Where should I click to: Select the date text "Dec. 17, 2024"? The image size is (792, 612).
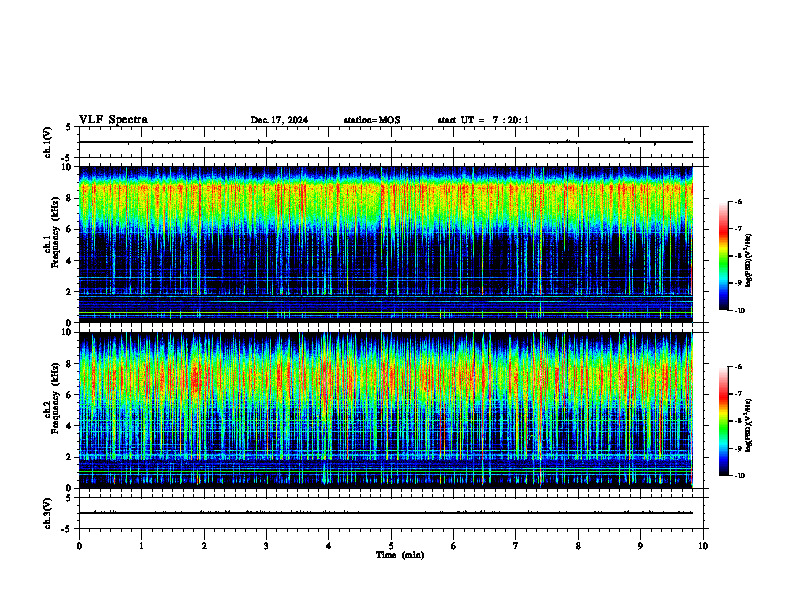[x=279, y=120]
